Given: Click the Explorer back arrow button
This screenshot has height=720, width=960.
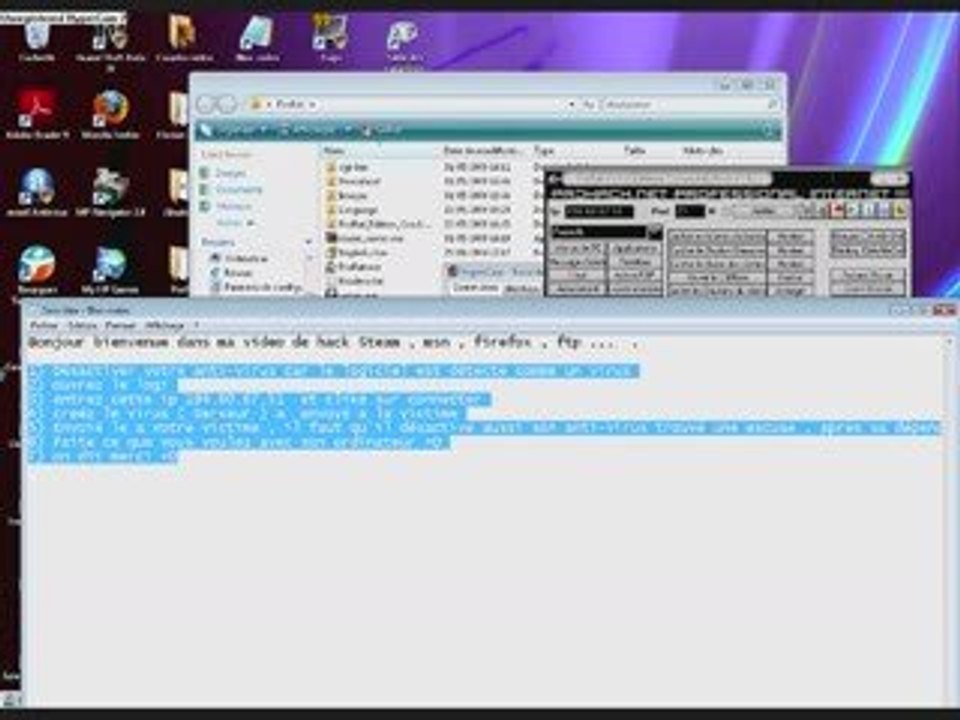Looking at the screenshot, I should click(x=205, y=104).
